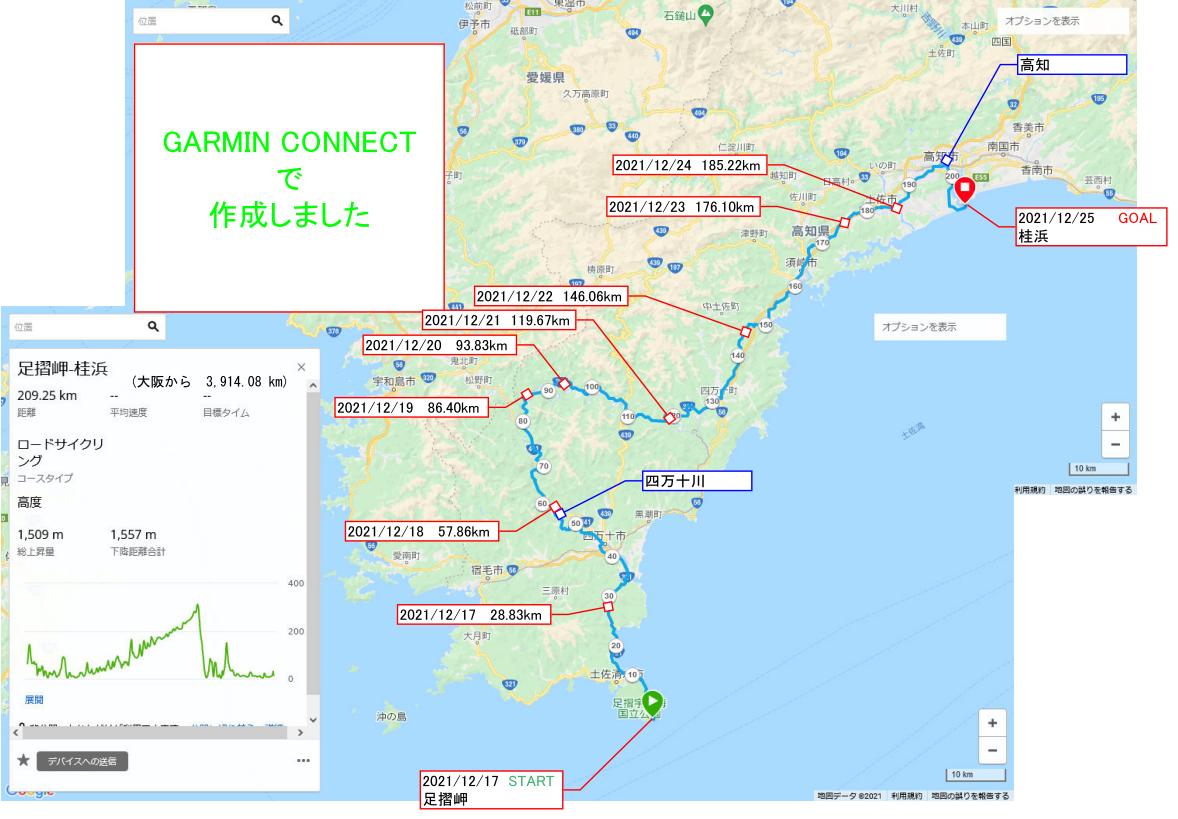The width and height of the screenshot is (1178, 819).
Task: Click the horizontal scrollbar left arrow
Action: click(x=16, y=732)
